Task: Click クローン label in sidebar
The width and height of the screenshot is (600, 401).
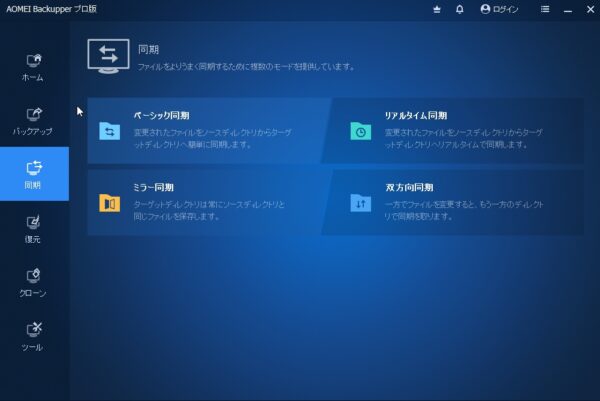Action: coord(33,293)
